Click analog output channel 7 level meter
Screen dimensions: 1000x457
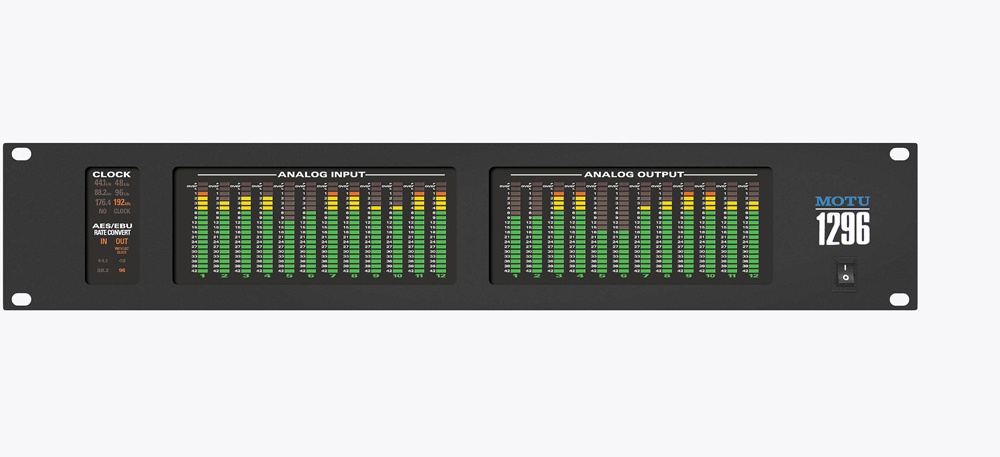click(645, 228)
